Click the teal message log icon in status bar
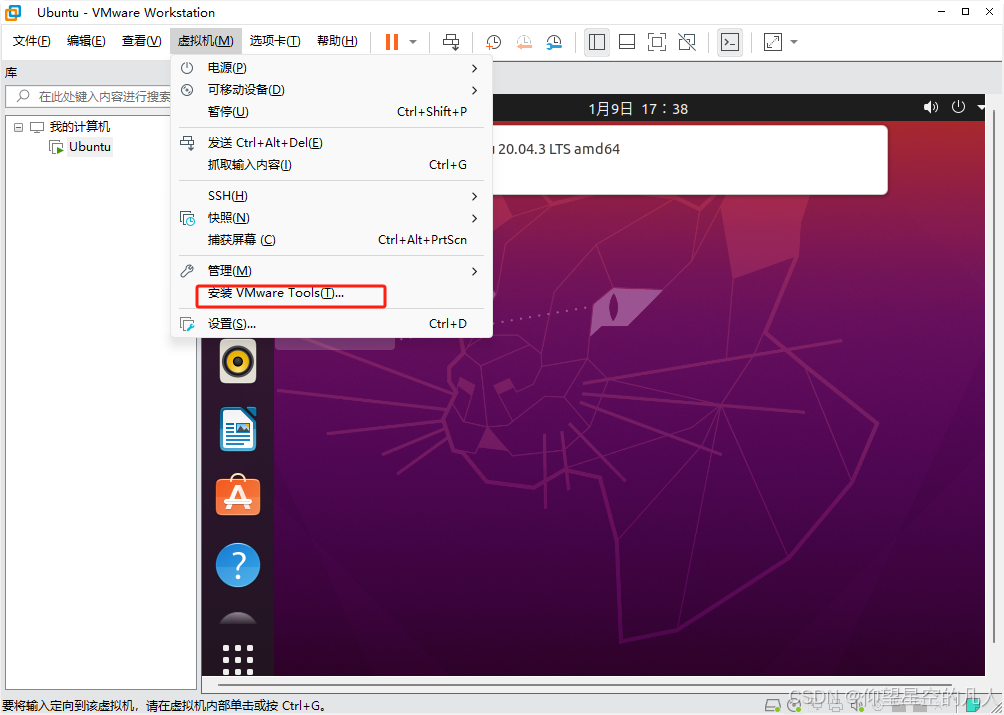The image size is (1004, 715). pyautogui.click(x=973, y=705)
